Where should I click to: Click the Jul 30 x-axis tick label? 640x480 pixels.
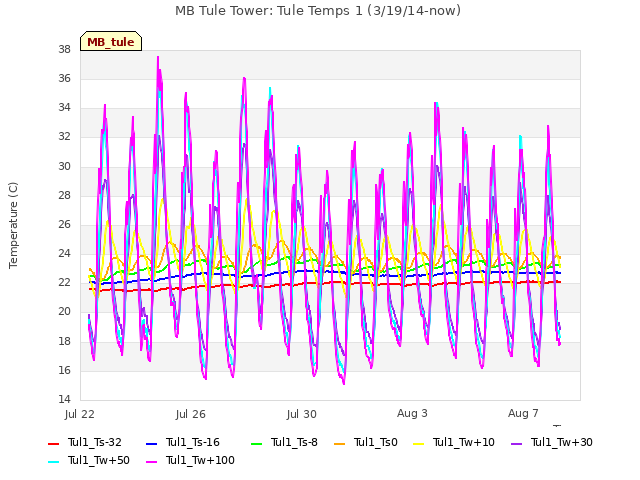pyautogui.click(x=302, y=414)
